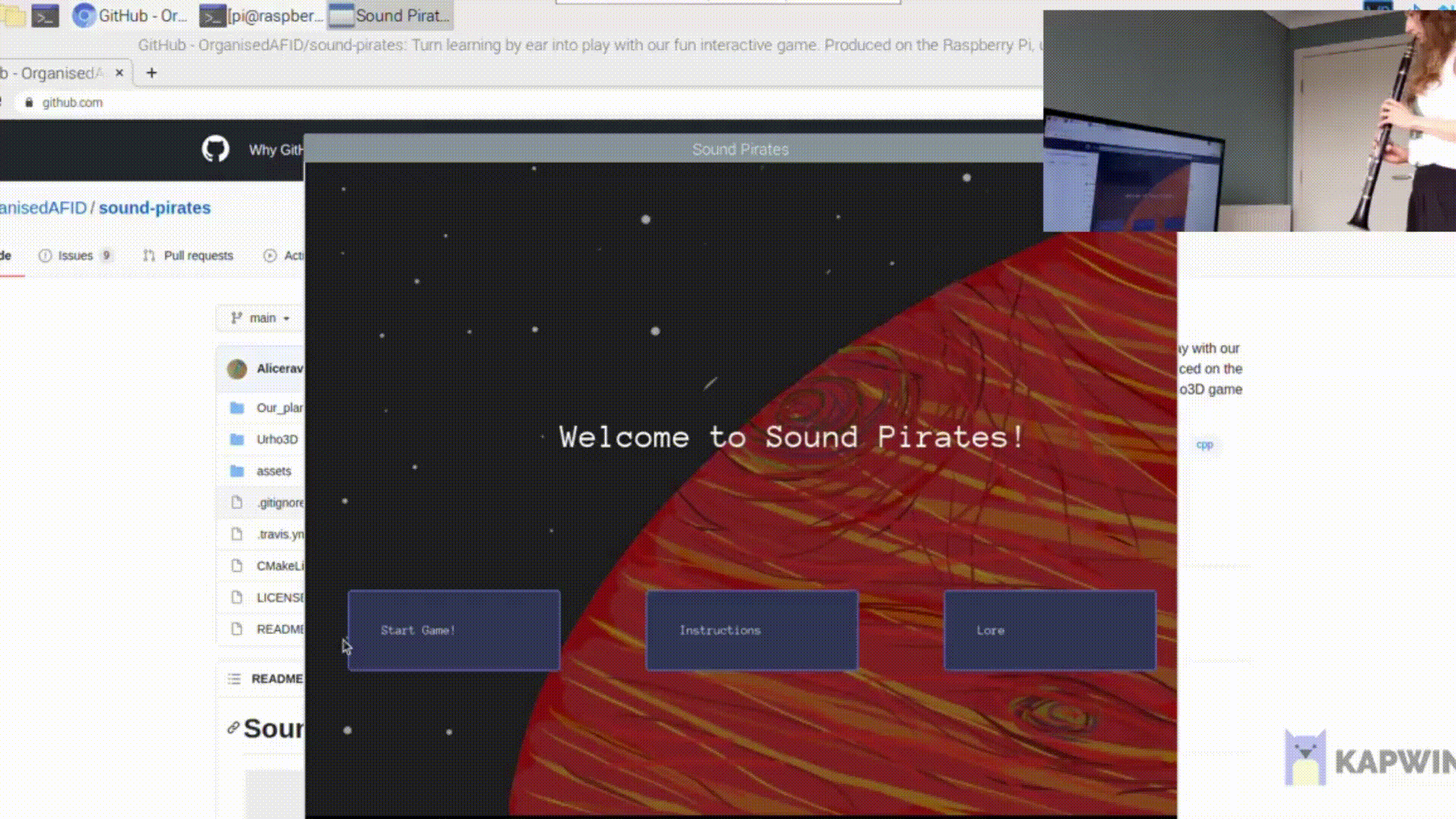Click the sound-pirates repository link

[x=155, y=208]
